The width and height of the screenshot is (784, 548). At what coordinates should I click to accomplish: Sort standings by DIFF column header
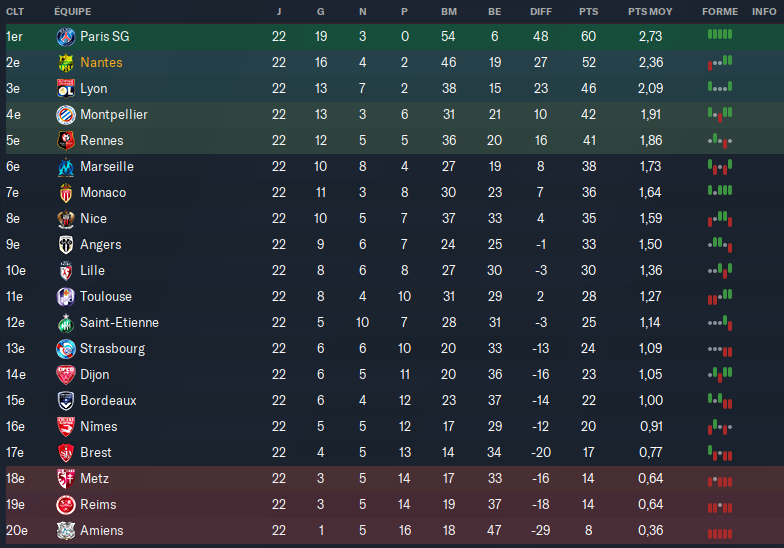click(x=540, y=12)
